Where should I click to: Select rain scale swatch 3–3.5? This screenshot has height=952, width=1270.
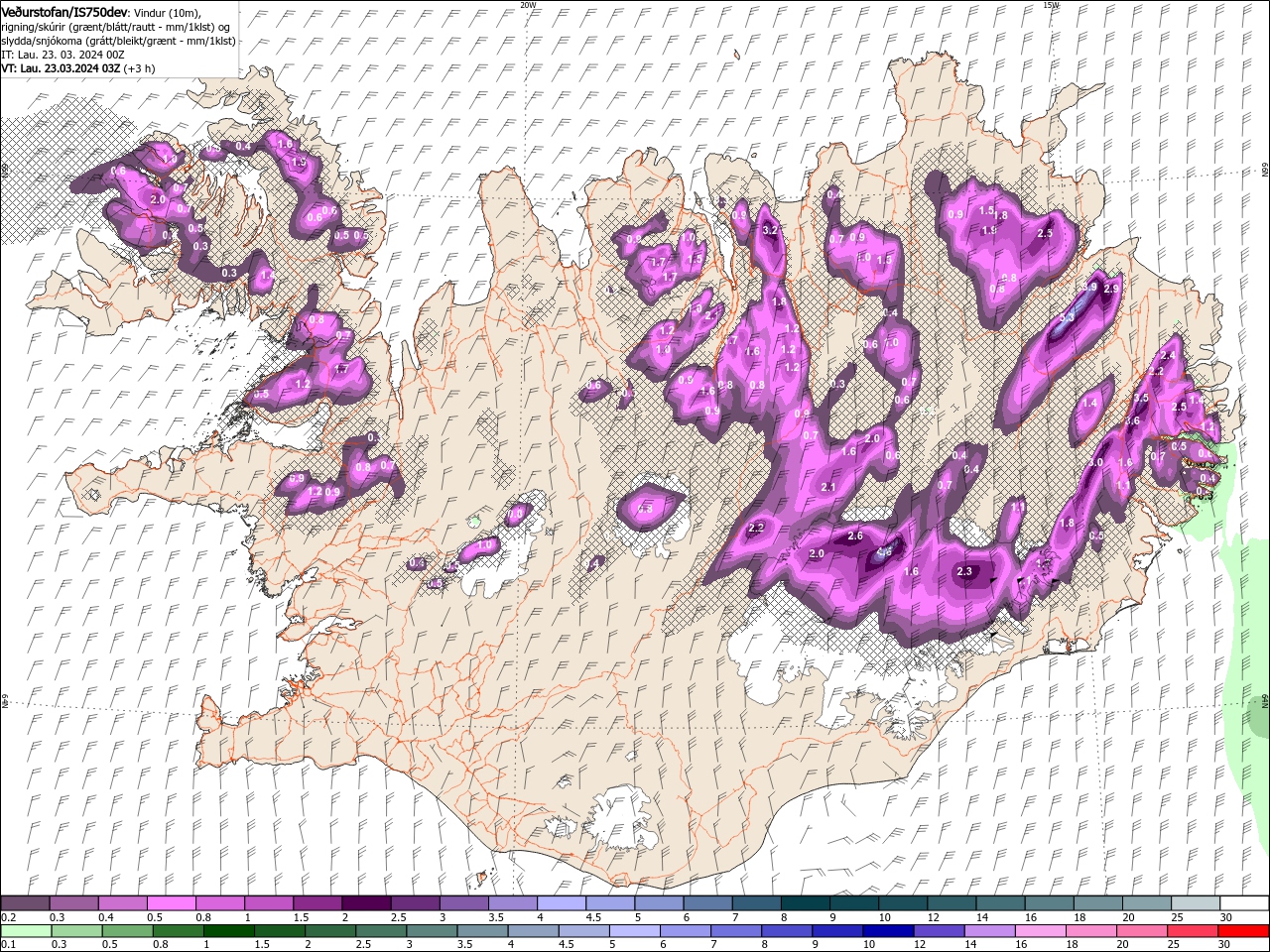click(x=431, y=931)
